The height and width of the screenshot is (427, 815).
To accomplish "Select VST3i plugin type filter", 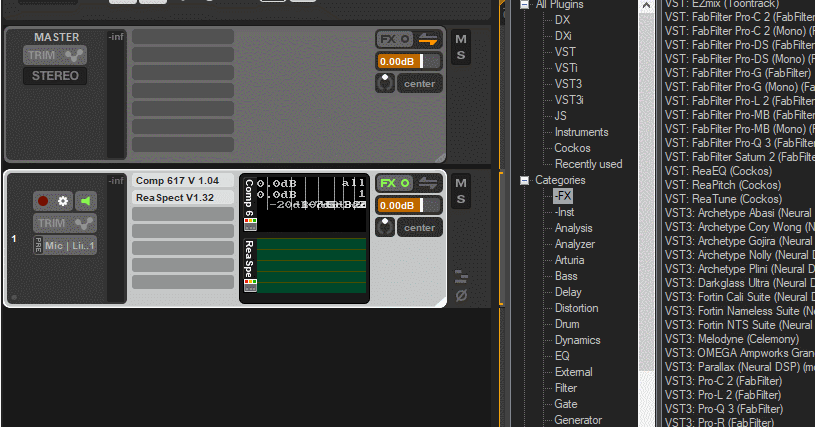I will (x=569, y=100).
